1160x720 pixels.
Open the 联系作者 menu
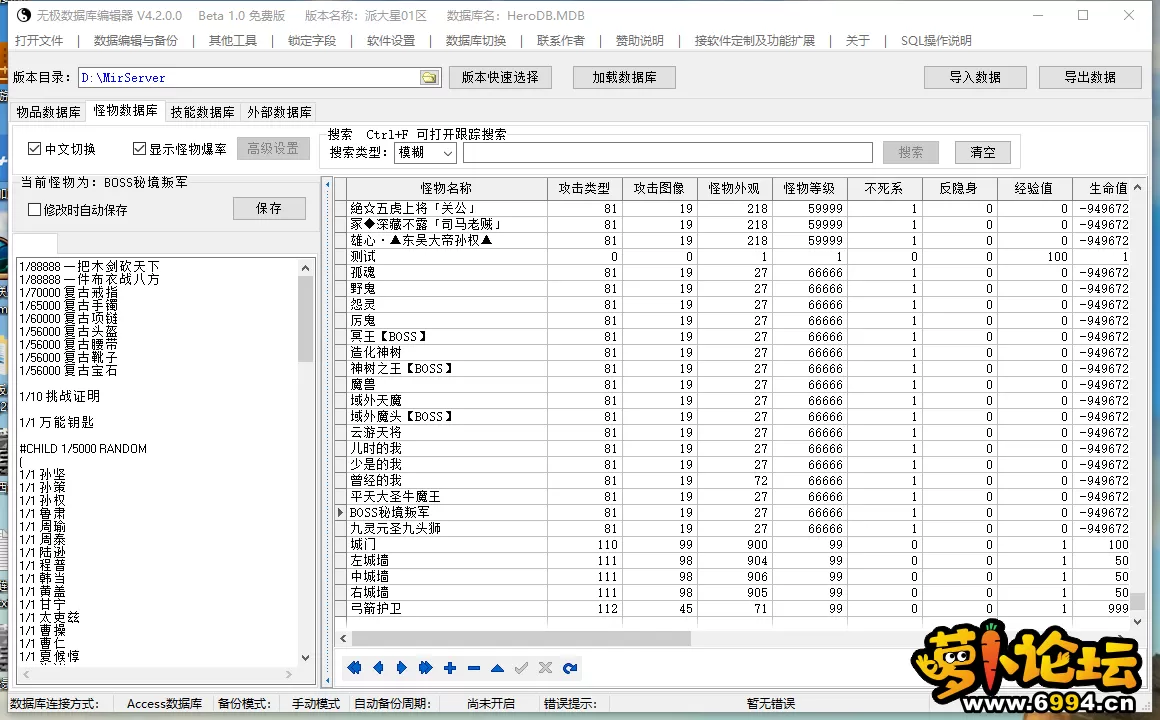tap(561, 41)
